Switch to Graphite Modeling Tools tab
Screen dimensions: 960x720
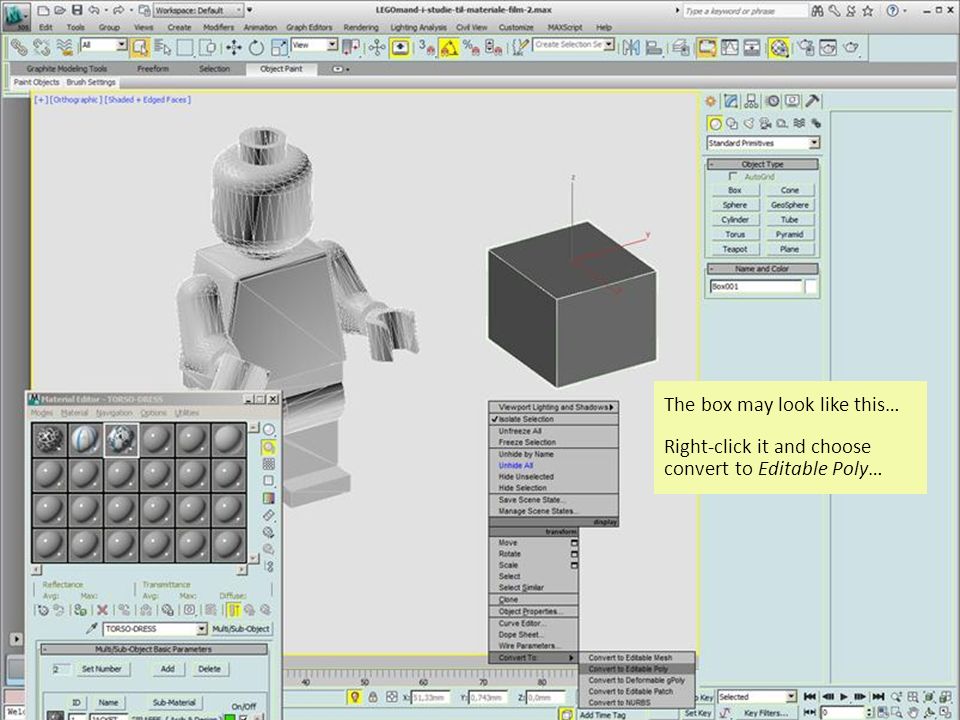pos(67,69)
